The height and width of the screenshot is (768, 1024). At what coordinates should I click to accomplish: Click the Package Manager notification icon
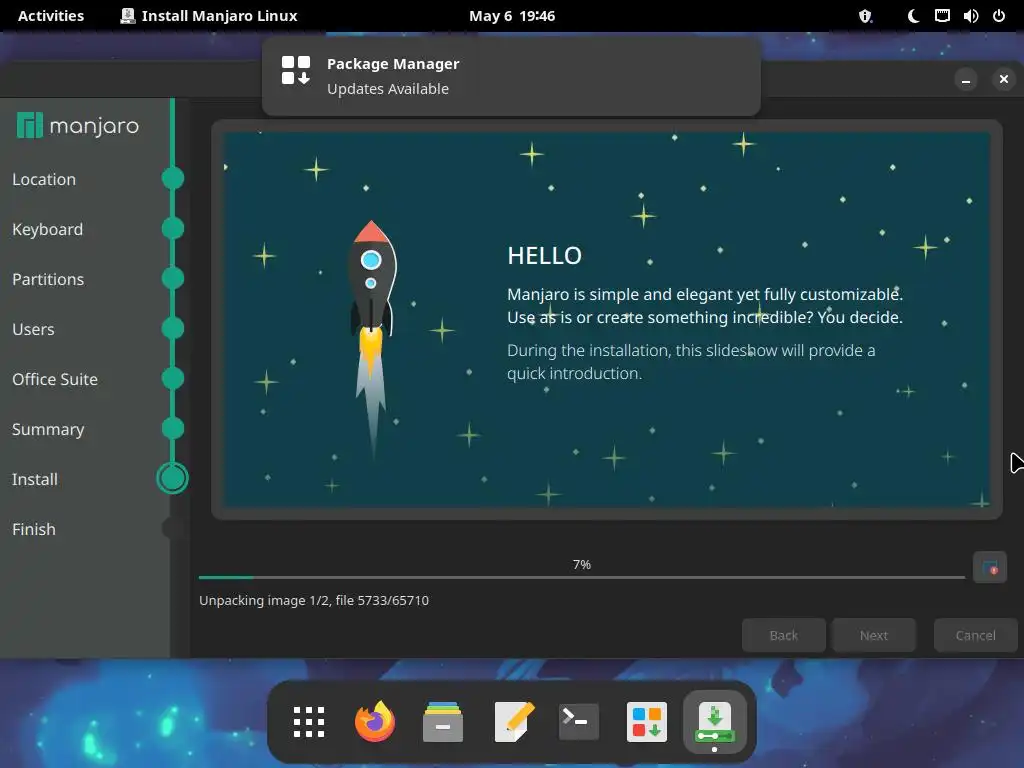[x=296, y=70]
